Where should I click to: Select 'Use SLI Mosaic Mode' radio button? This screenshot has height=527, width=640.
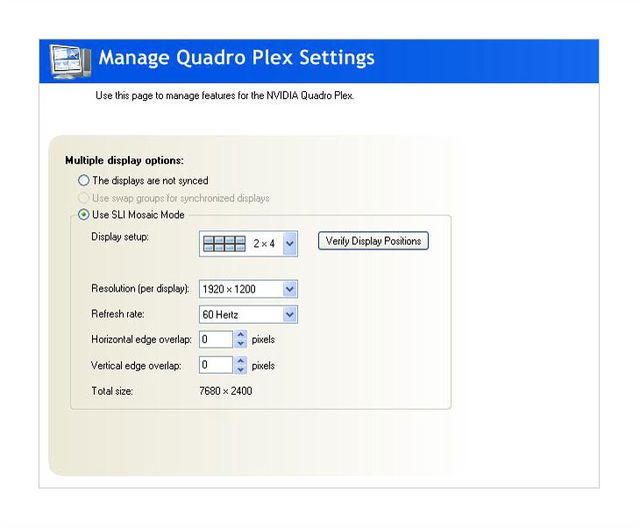(x=83, y=215)
